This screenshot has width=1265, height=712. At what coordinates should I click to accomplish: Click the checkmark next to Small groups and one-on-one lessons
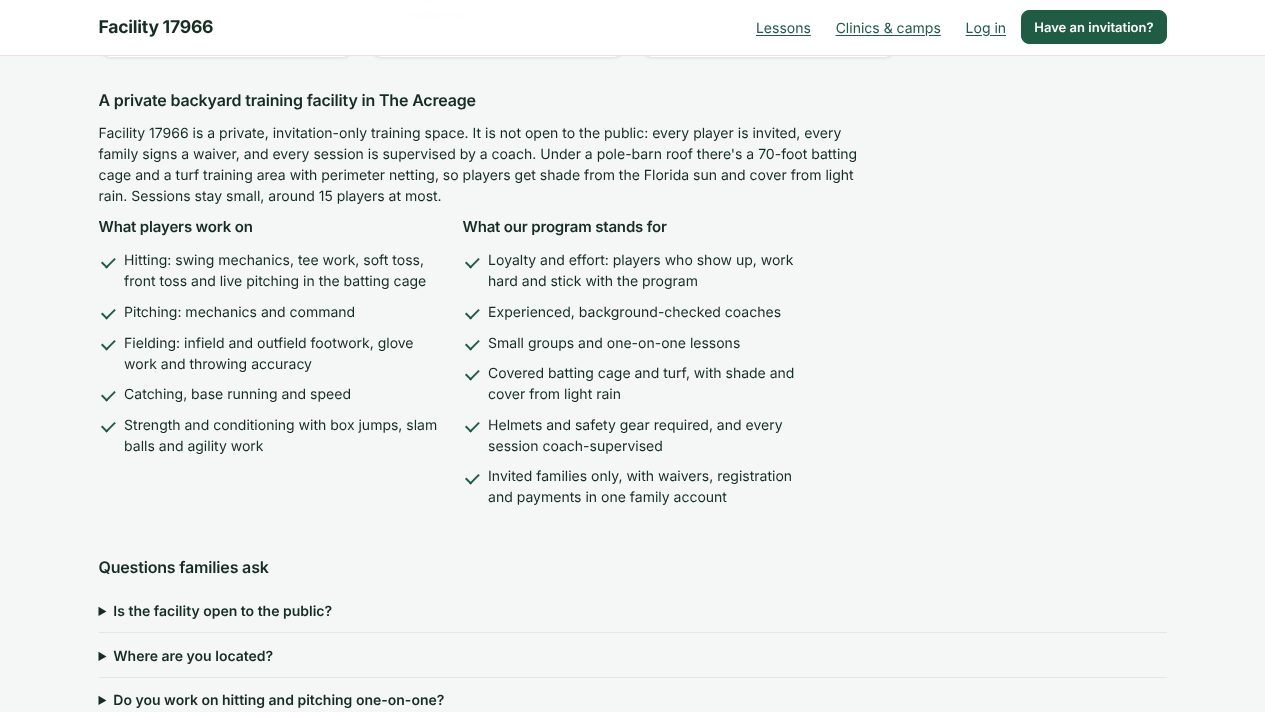click(x=472, y=345)
